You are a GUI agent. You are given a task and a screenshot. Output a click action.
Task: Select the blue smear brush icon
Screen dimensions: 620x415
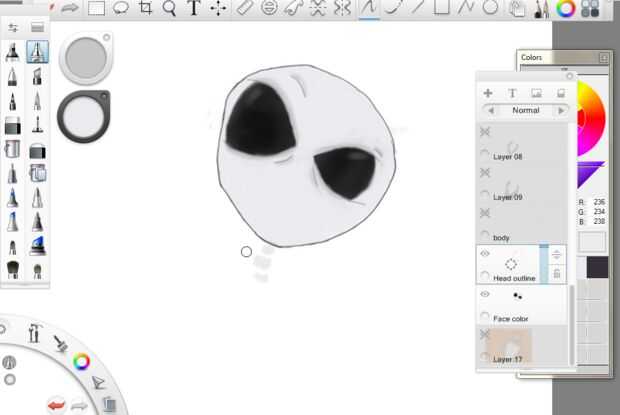38,245
